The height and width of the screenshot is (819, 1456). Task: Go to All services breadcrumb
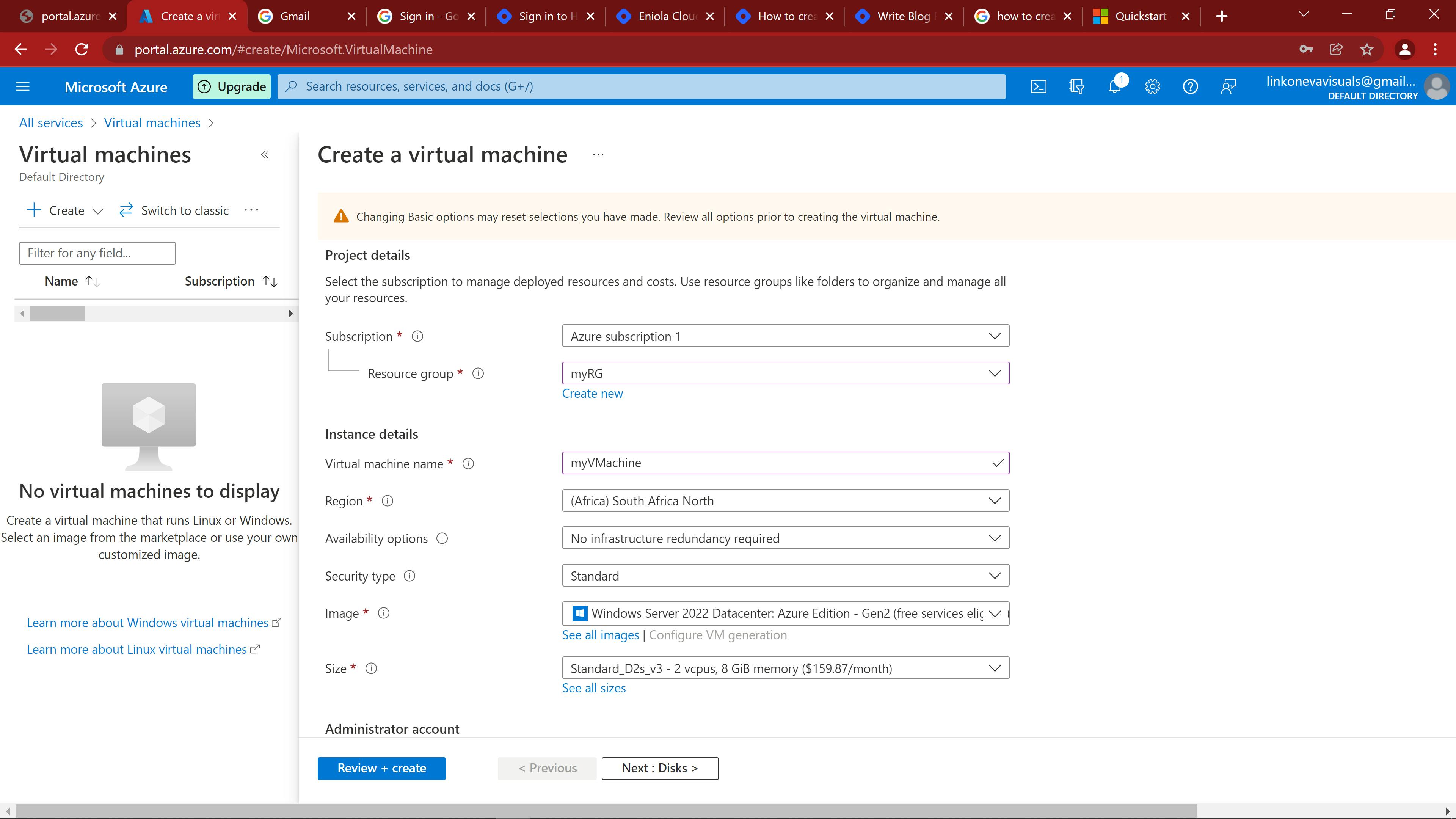pyautogui.click(x=51, y=123)
